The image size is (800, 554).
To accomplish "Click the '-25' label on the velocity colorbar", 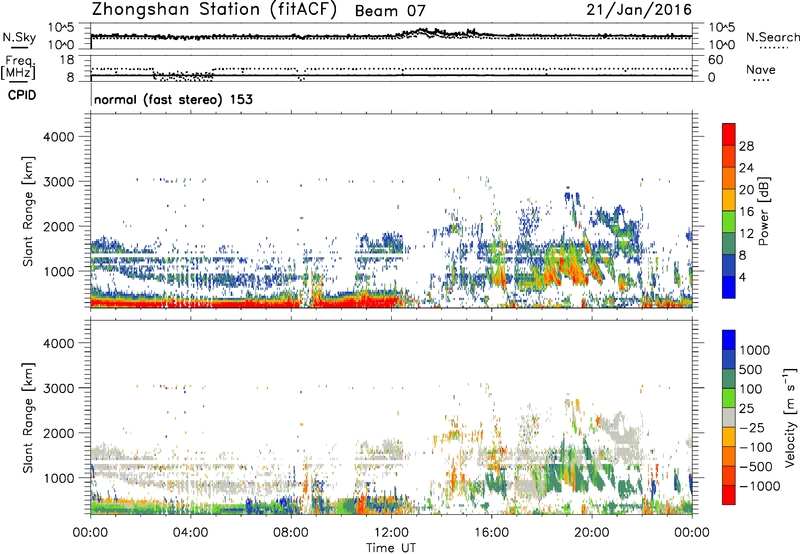I will [753, 428].
